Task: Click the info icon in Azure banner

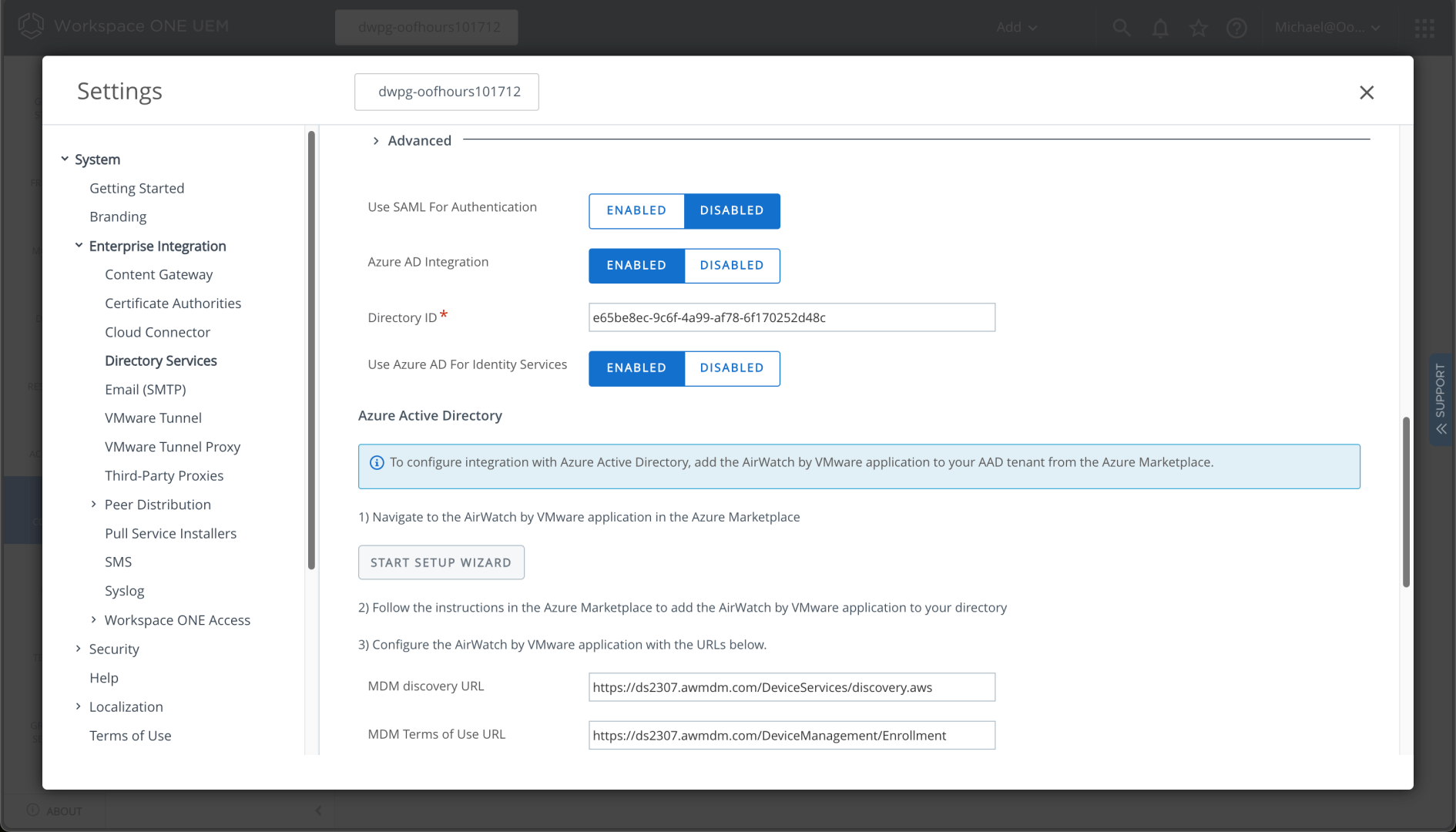Action: point(377,463)
